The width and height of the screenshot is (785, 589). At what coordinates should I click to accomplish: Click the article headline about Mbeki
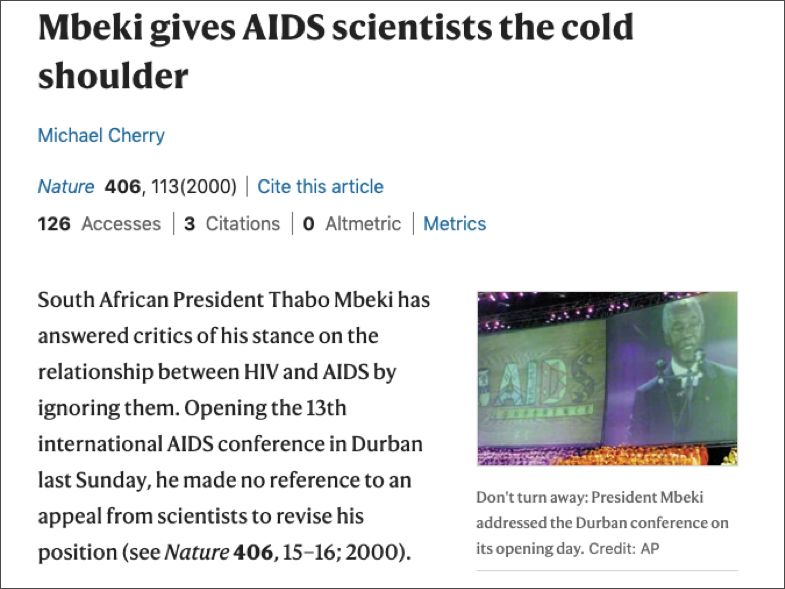tap(336, 52)
